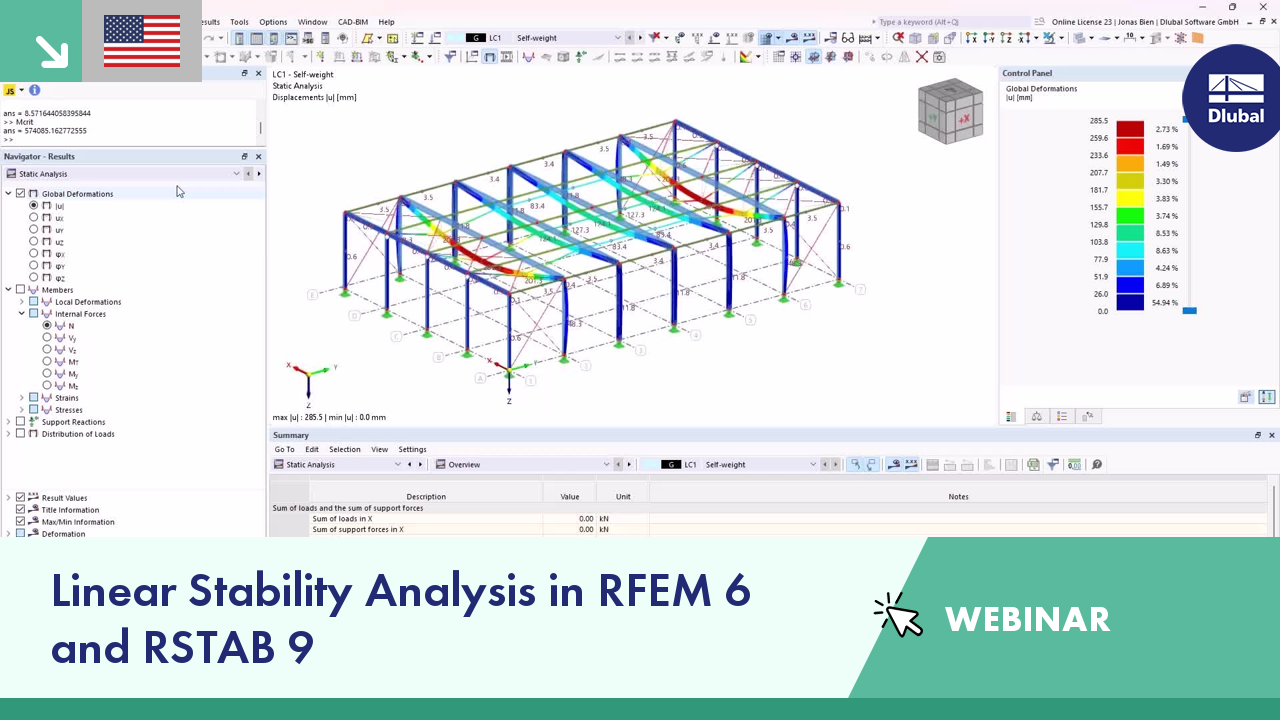The image size is (1280, 720).
Task: Expand the Strains tree item
Action: 22,397
